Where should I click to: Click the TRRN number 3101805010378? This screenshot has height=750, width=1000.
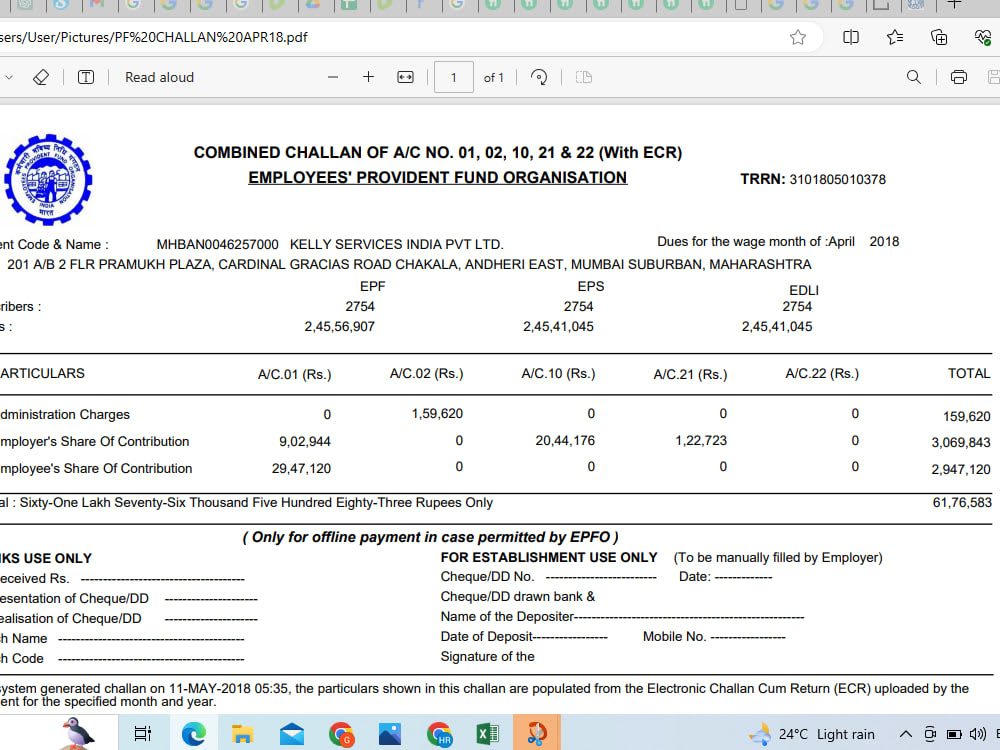point(837,179)
